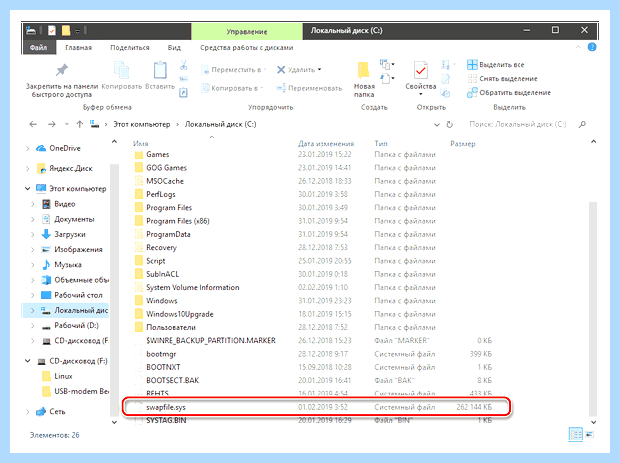Expand the Сеть tree node
620x463 pixels.
tap(27, 412)
